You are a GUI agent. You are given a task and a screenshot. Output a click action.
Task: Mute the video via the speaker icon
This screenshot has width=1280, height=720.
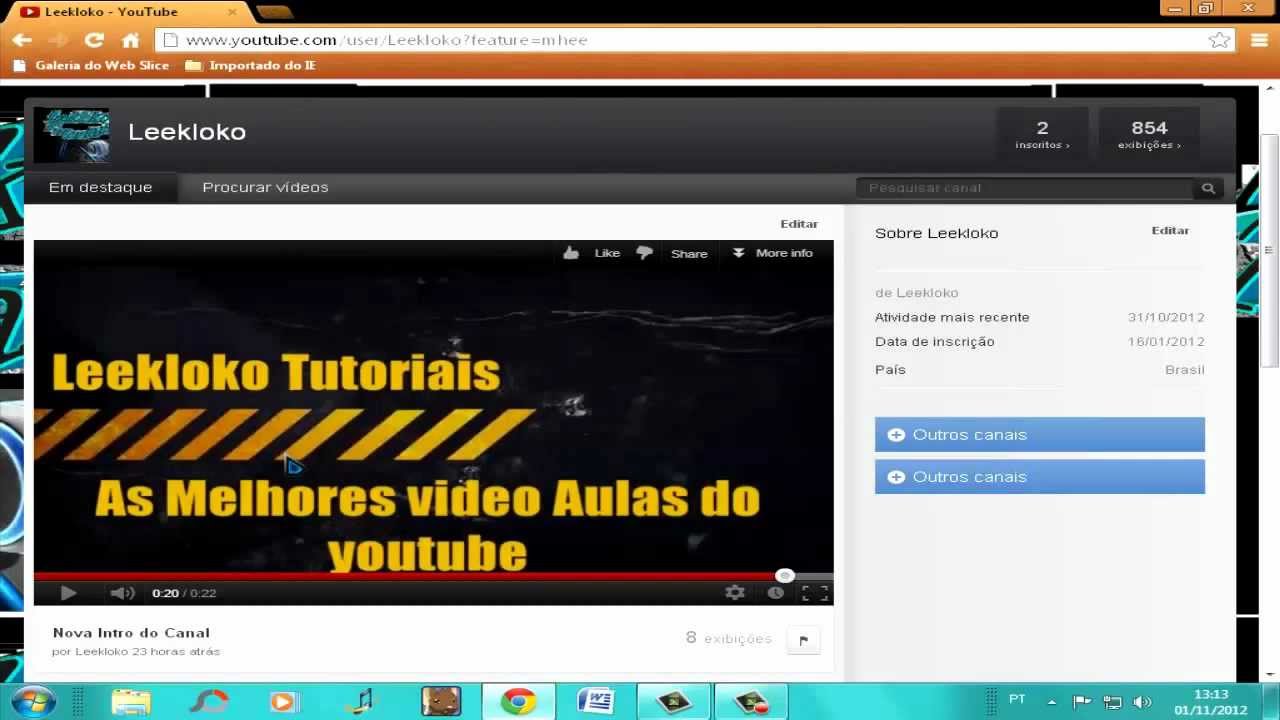click(122, 593)
